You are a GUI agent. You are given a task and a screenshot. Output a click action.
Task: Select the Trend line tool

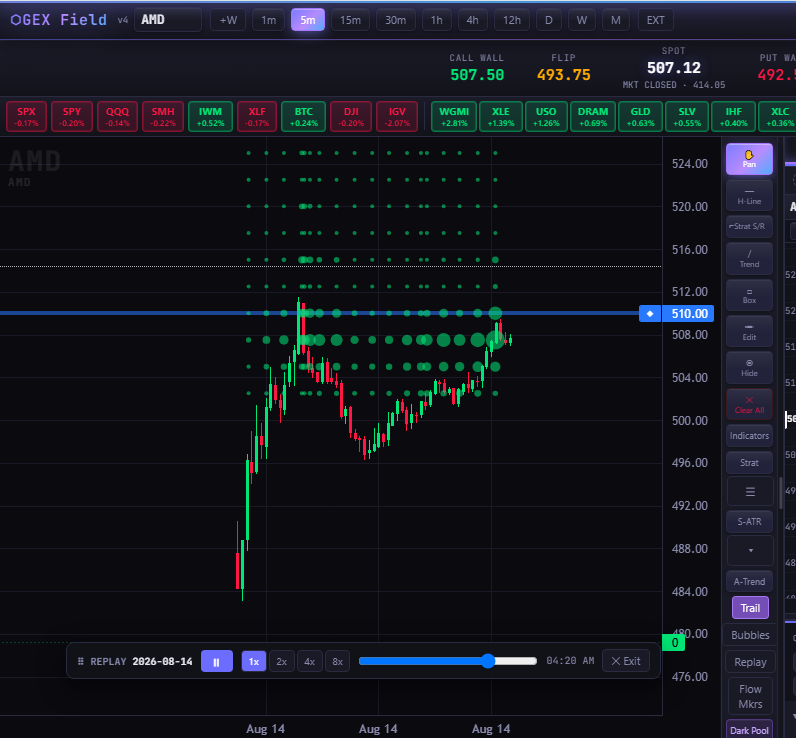tap(749, 258)
